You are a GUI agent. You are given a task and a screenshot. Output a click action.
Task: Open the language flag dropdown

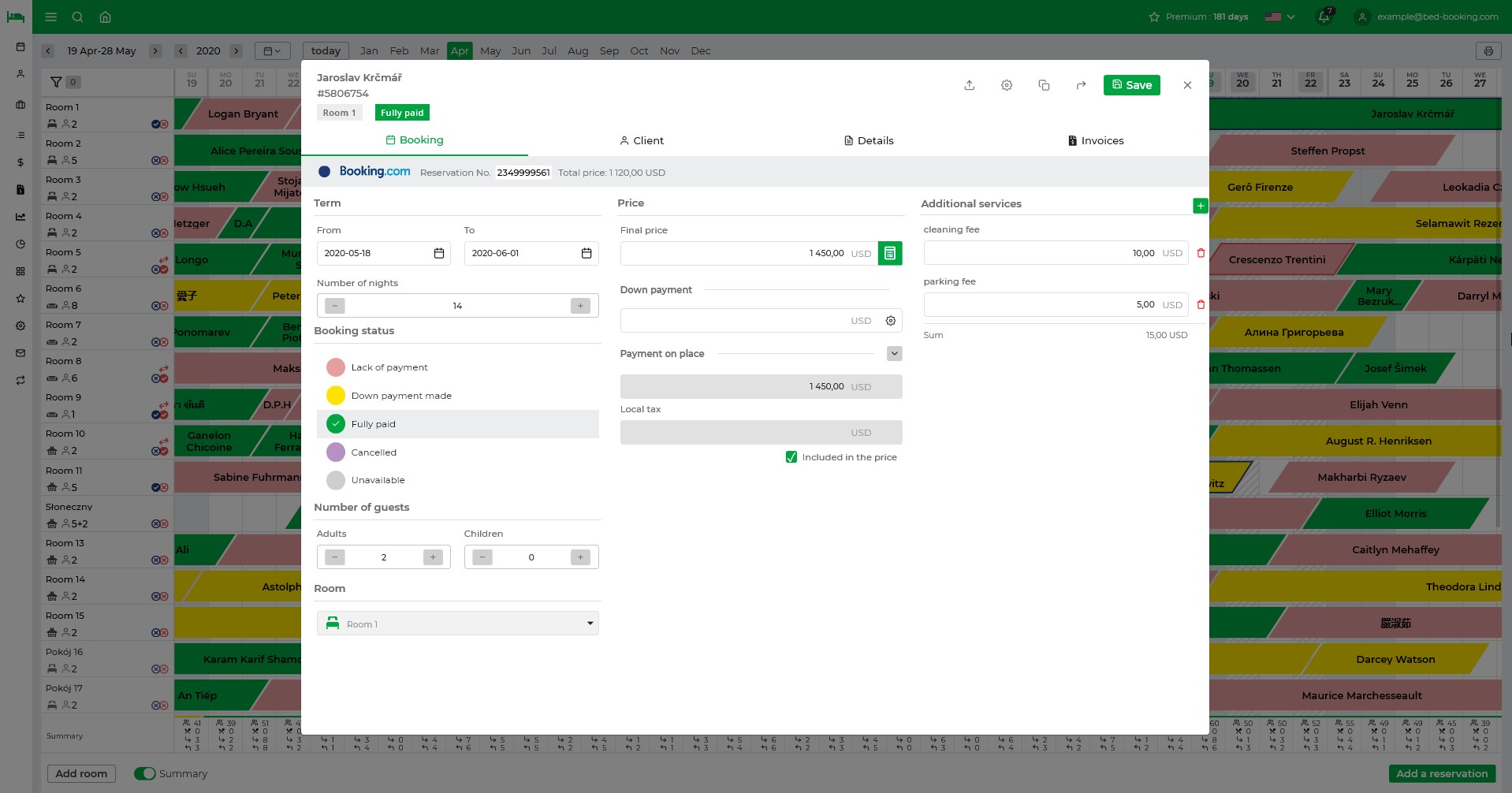(x=1279, y=17)
